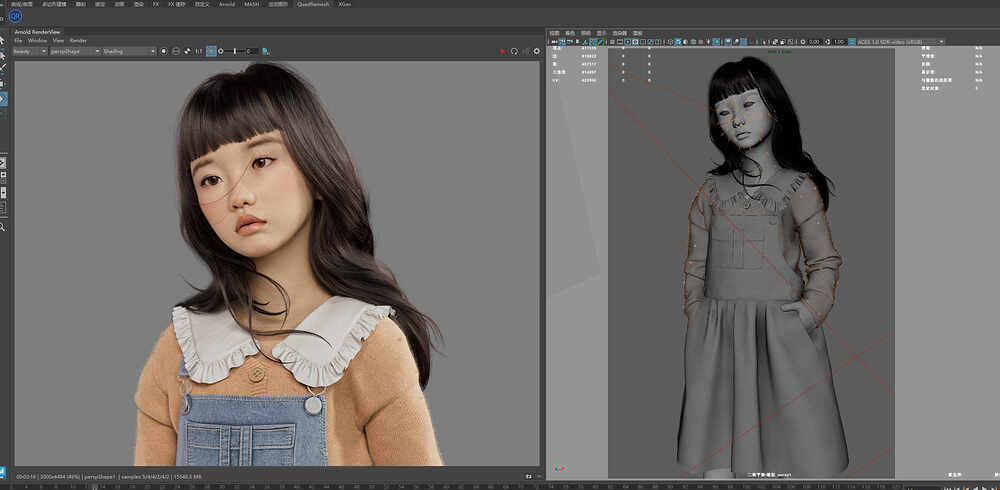Toggle the grid display icon in viewport
Viewport: 1000px width, 490px height.
(612, 41)
